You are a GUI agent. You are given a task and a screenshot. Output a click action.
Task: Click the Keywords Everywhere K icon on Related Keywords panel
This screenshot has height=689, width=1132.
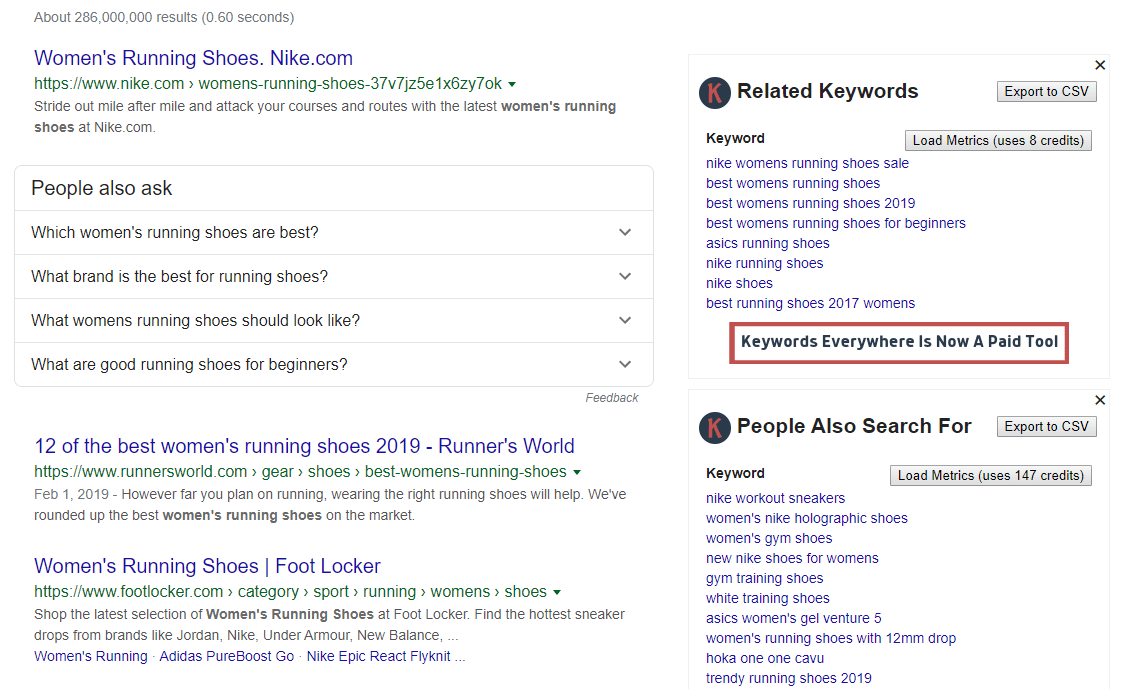[x=714, y=92]
